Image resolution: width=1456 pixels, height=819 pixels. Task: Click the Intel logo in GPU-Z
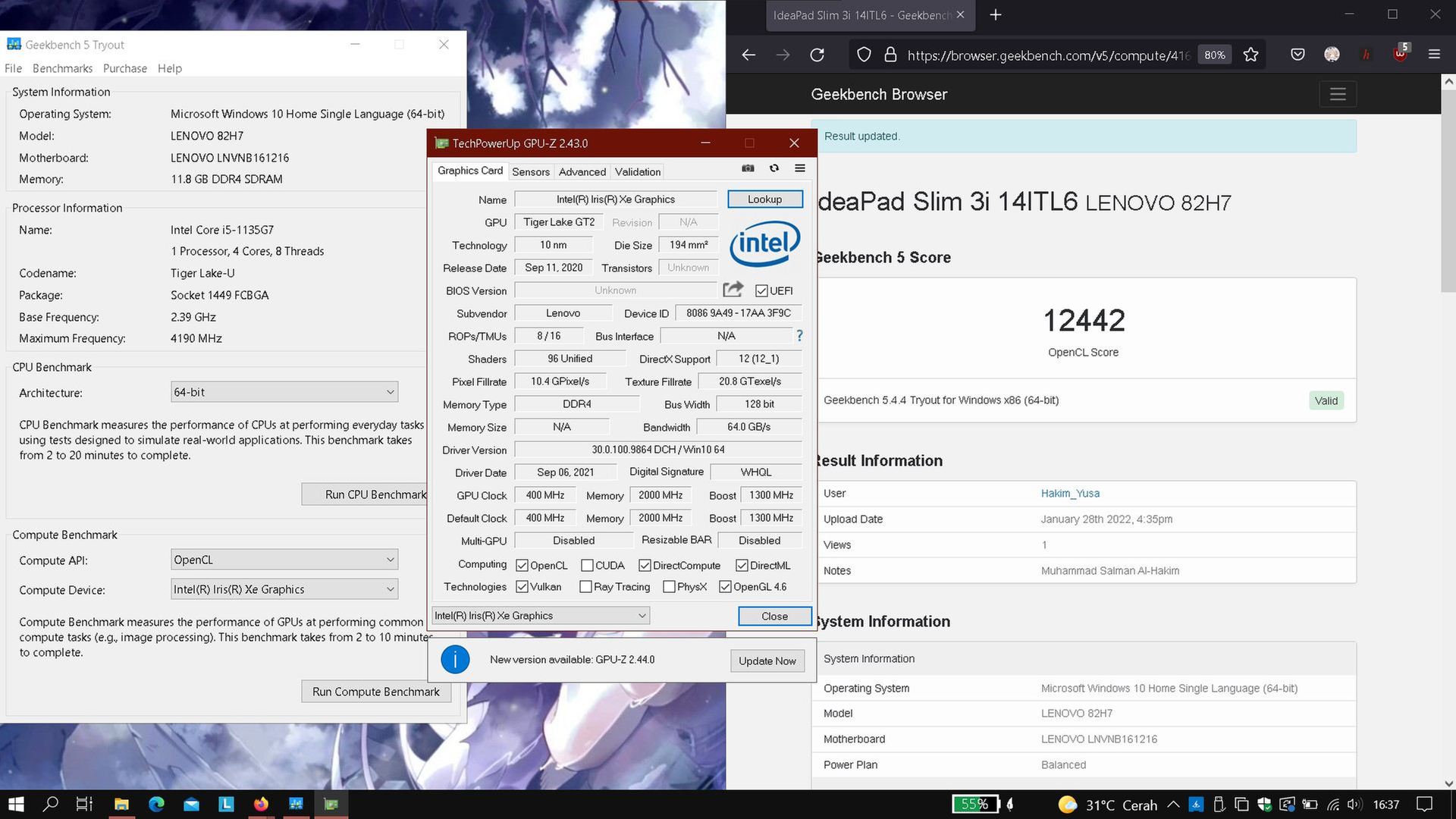pos(764,243)
